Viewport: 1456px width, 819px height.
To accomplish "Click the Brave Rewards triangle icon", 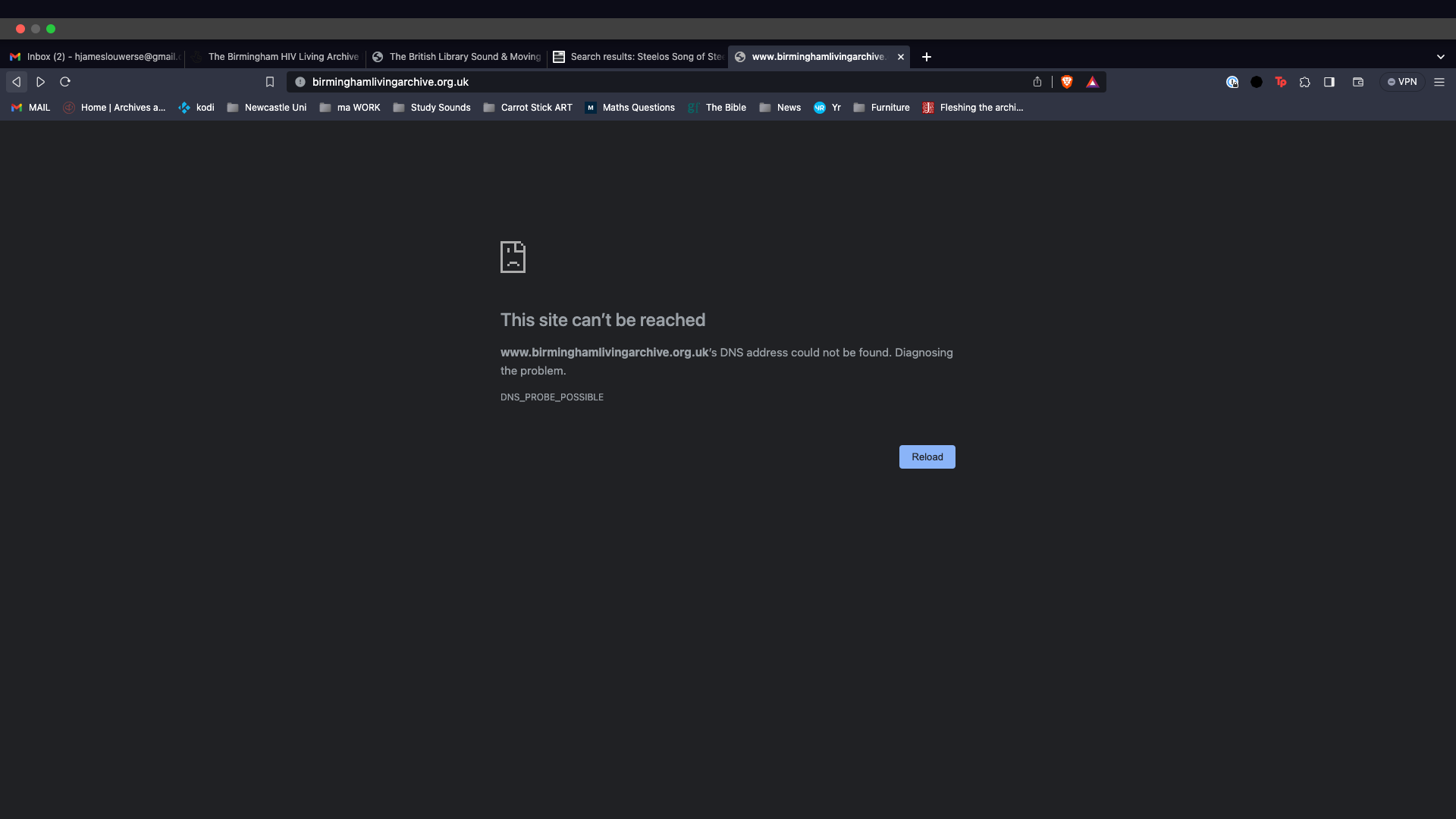I will tap(1092, 82).
